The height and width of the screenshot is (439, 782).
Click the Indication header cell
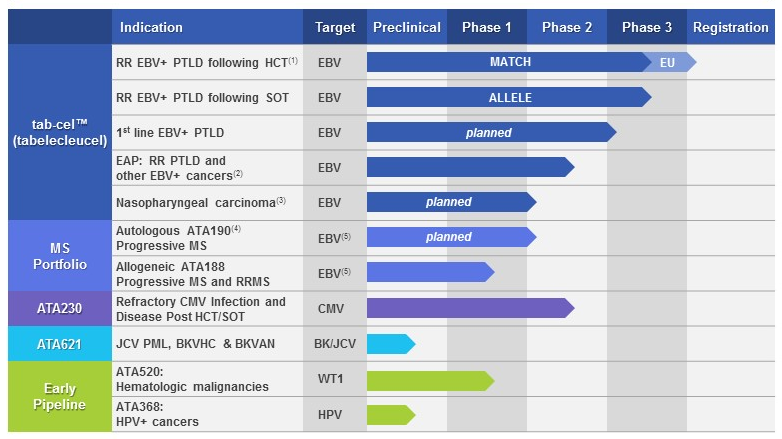point(207,27)
